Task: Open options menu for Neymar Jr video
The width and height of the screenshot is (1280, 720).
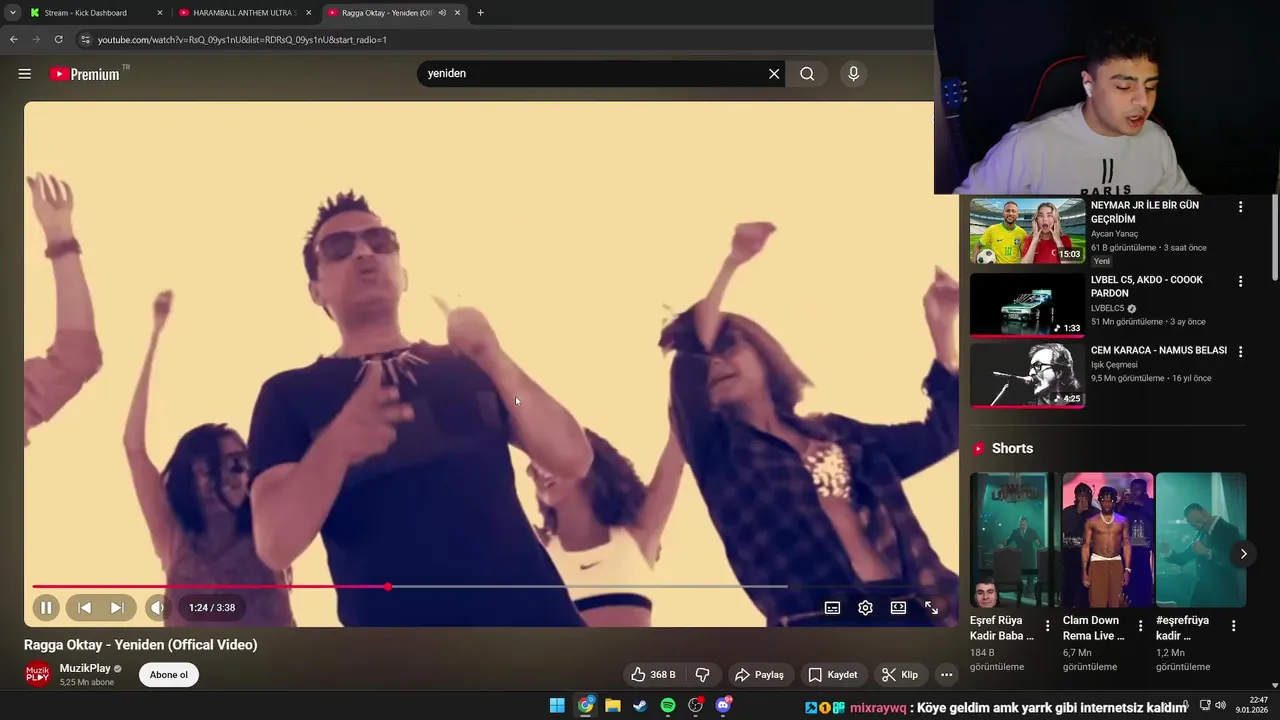Action: click(1240, 207)
